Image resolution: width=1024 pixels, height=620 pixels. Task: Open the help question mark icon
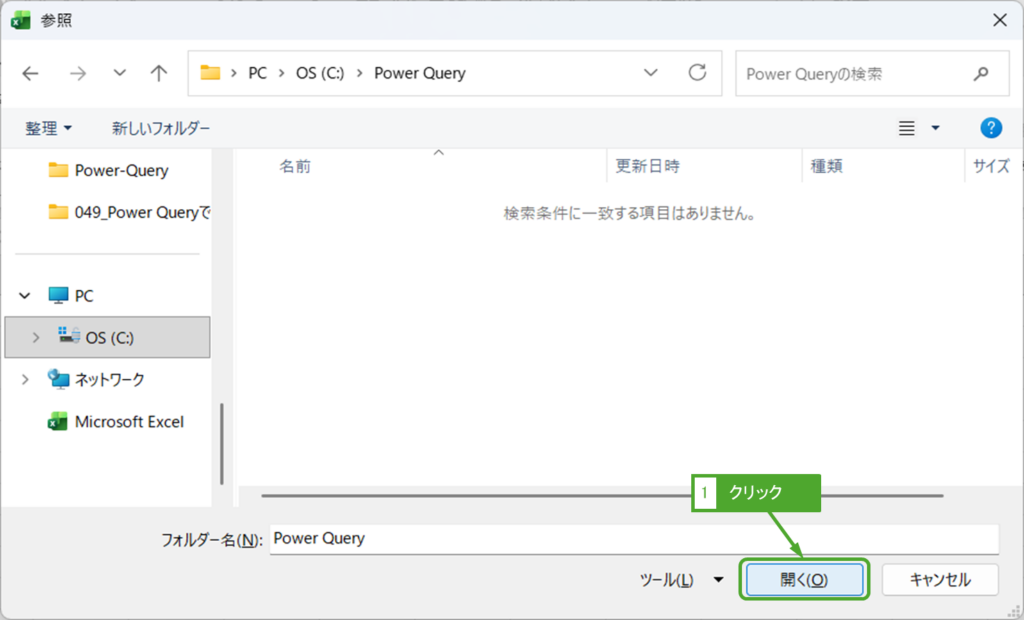pos(991,128)
